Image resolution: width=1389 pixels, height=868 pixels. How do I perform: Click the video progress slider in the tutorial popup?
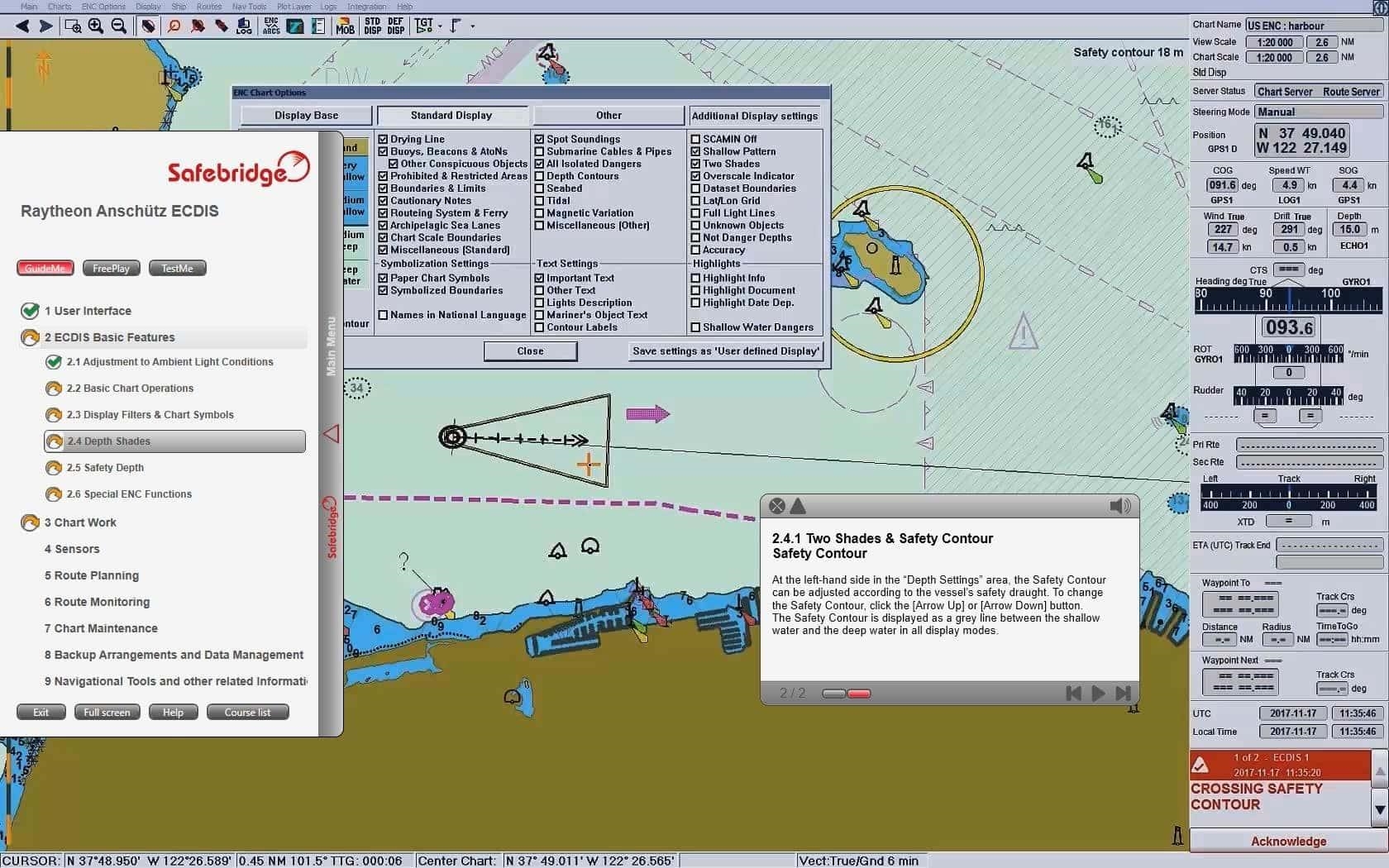coord(846,694)
